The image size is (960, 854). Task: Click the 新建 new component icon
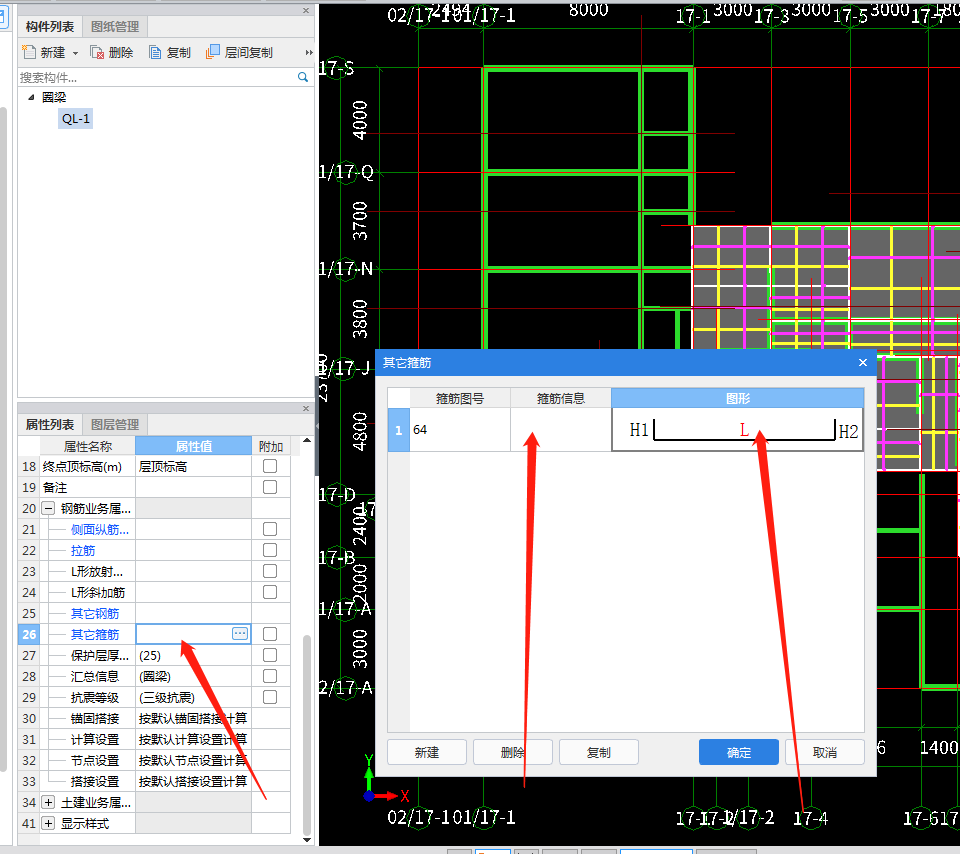29,52
